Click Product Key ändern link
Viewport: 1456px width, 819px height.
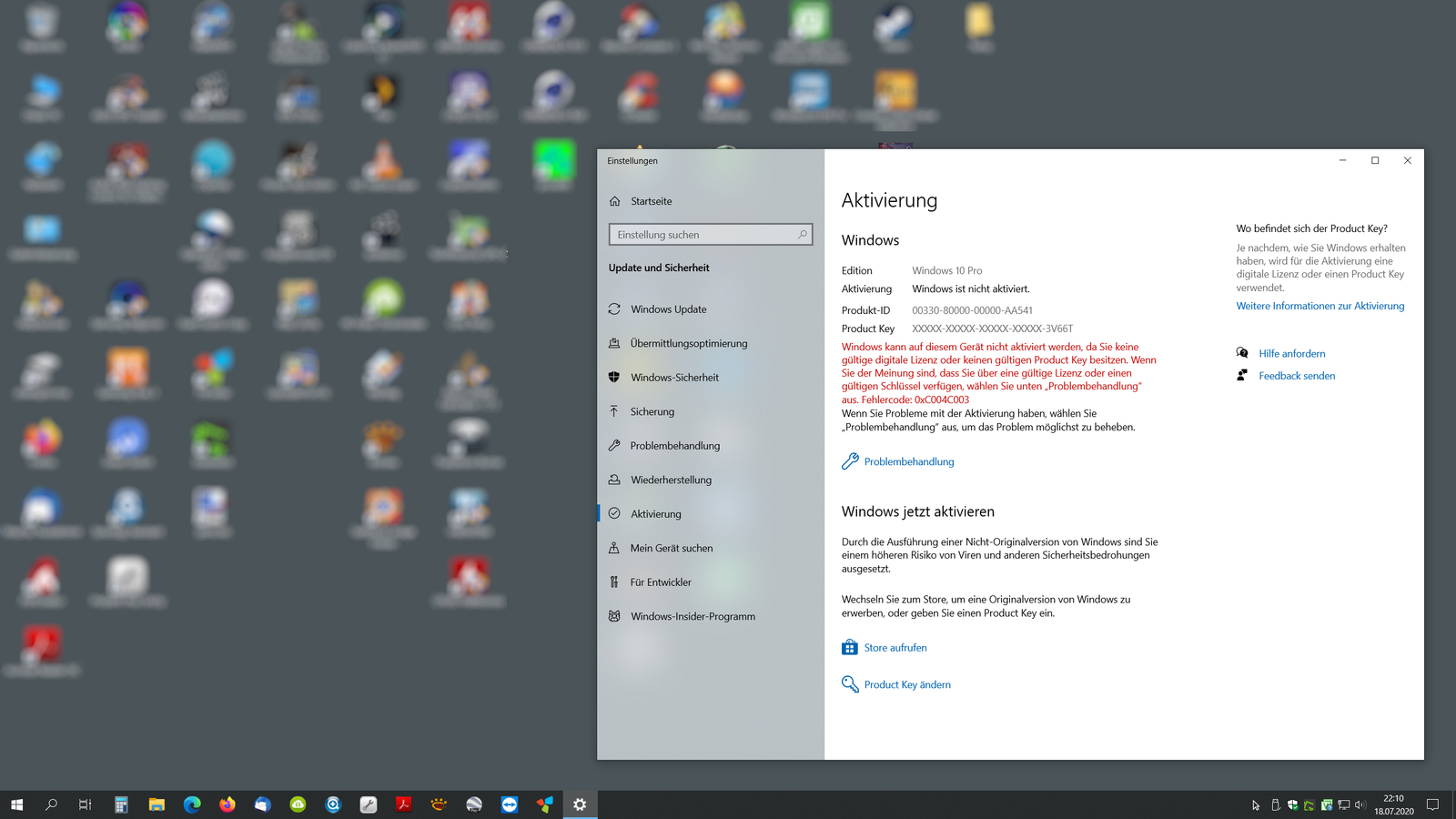(907, 684)
